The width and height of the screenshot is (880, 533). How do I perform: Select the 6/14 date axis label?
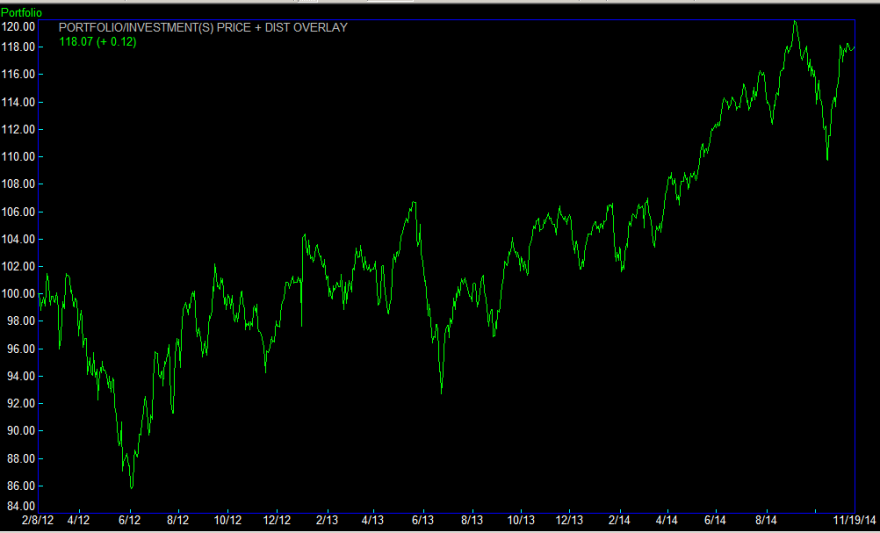(716, 521)
